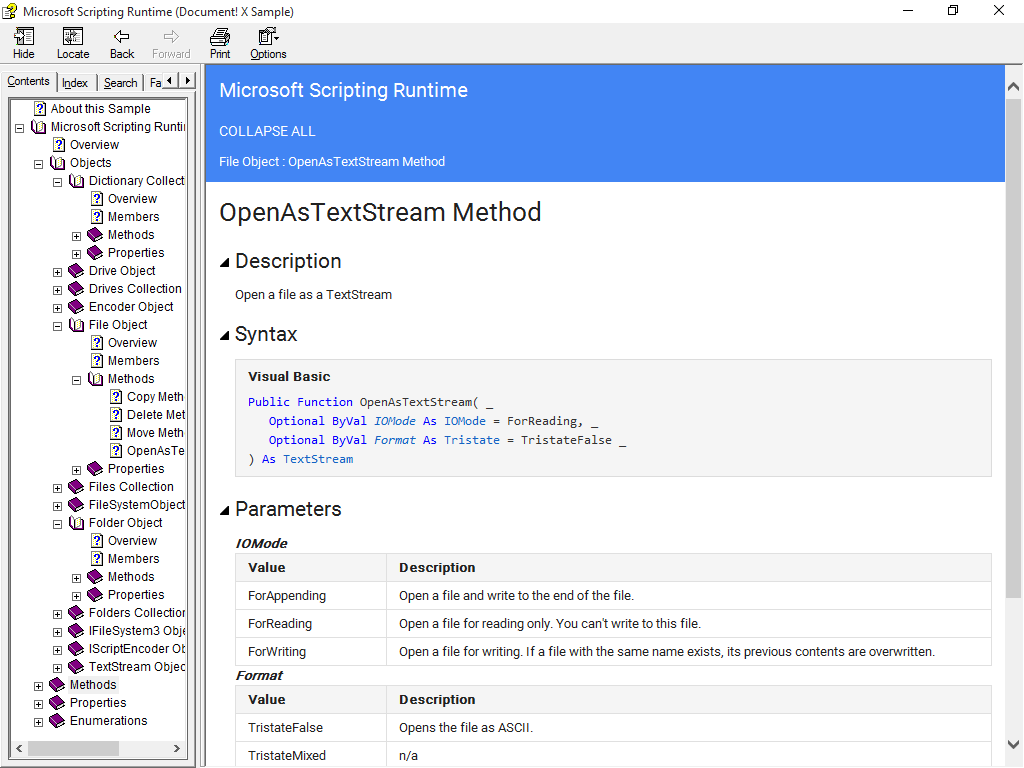The image size is (1024, 768).
Task: Click the tree scroll left arrow
Action: pyautogui.click(x=19, y=748)
